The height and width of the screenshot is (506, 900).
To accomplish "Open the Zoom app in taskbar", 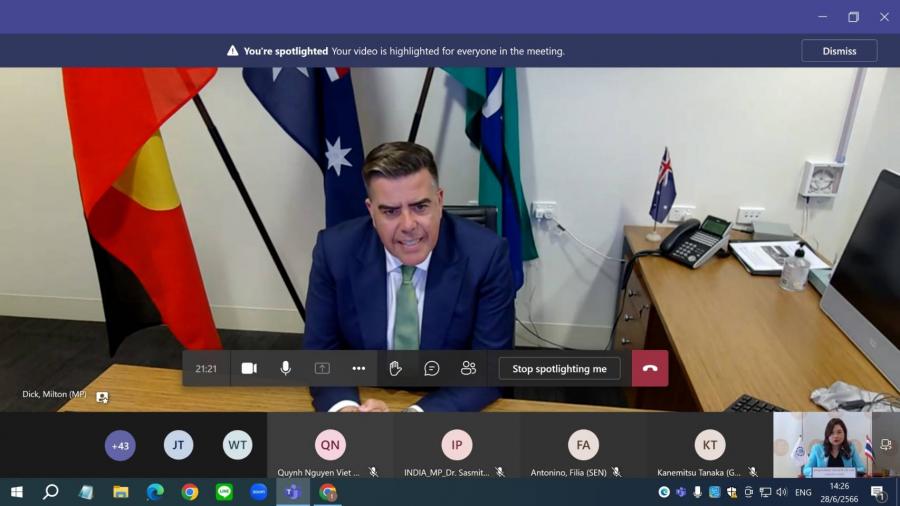I will click(x=258, y=492).
